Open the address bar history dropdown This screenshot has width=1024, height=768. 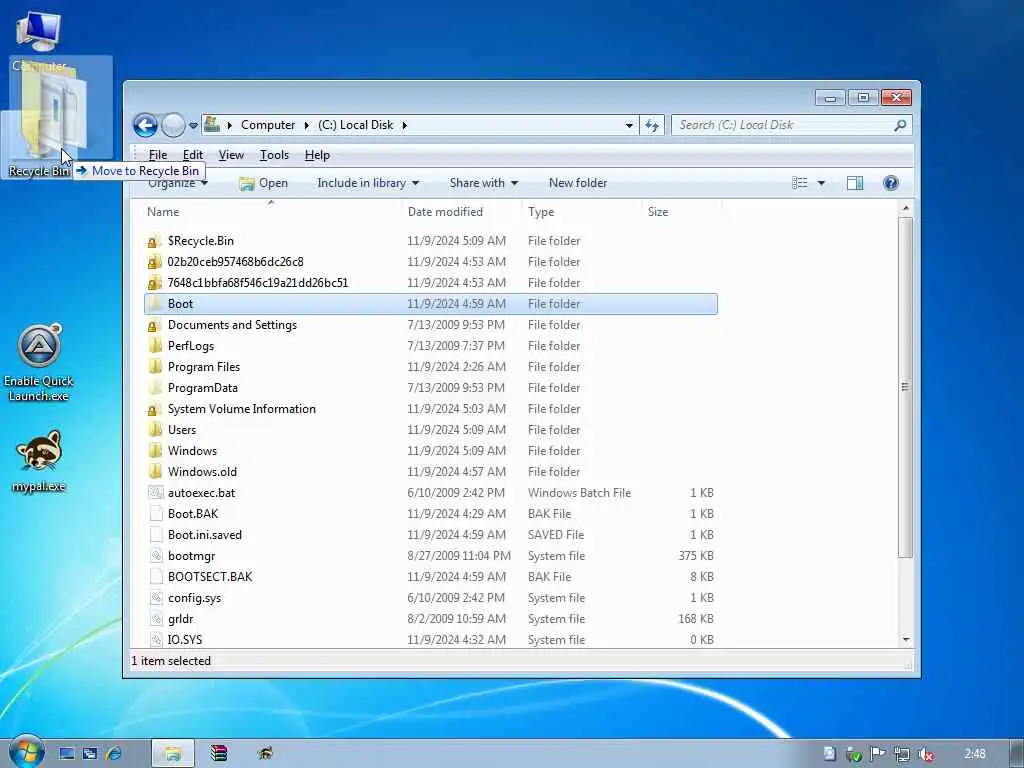coord(629,125)
